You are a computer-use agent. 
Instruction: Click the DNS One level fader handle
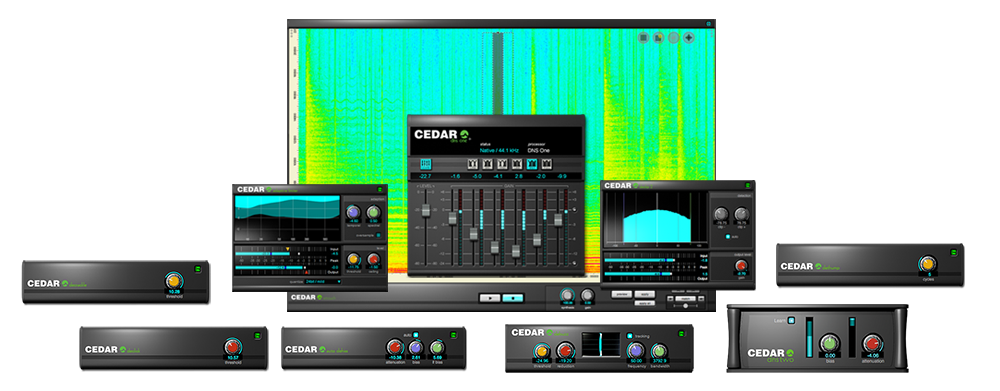(425, 210)
